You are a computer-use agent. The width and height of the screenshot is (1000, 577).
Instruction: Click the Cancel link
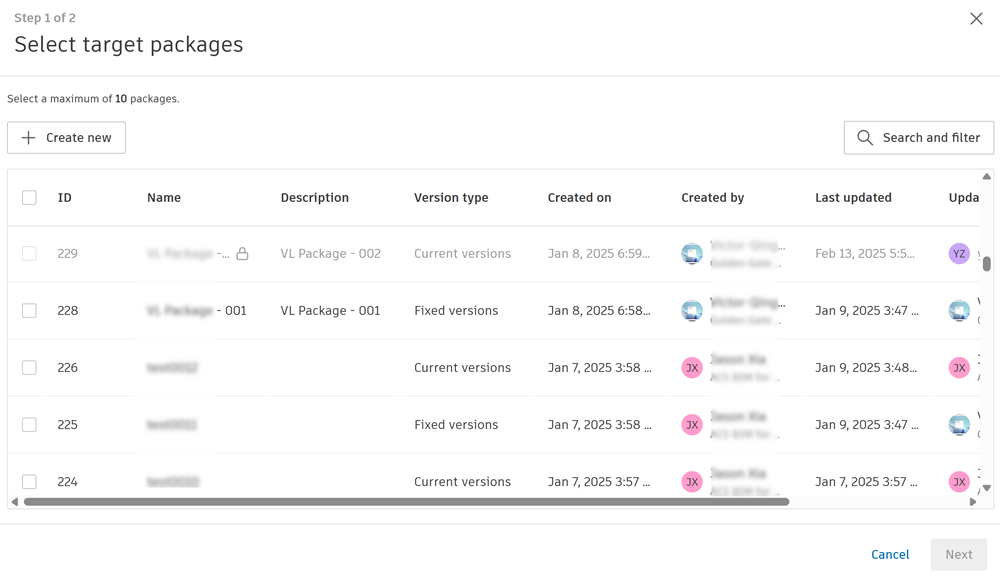point(890,555)
